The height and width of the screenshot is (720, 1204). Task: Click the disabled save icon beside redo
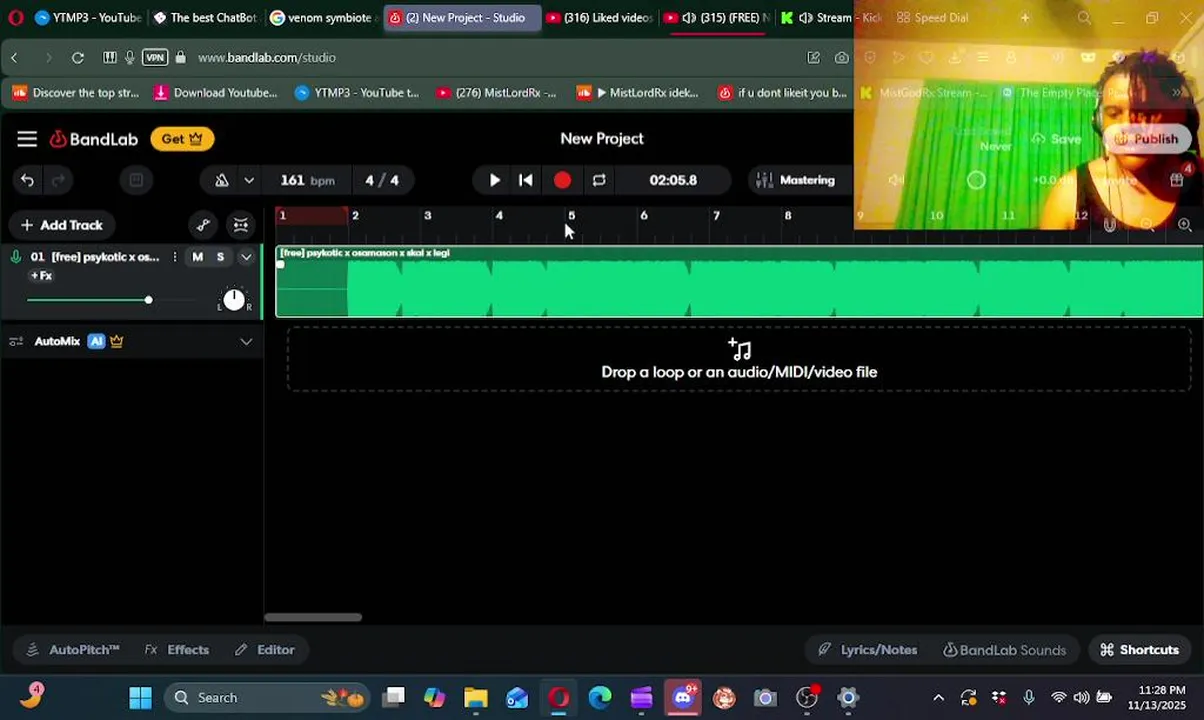coord(136,180)
